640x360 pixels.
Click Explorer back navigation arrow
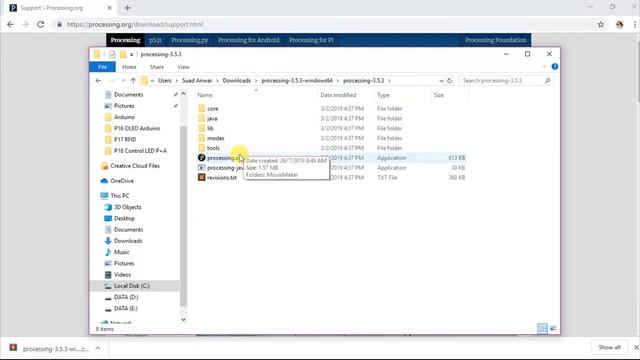tap(98, 81)
